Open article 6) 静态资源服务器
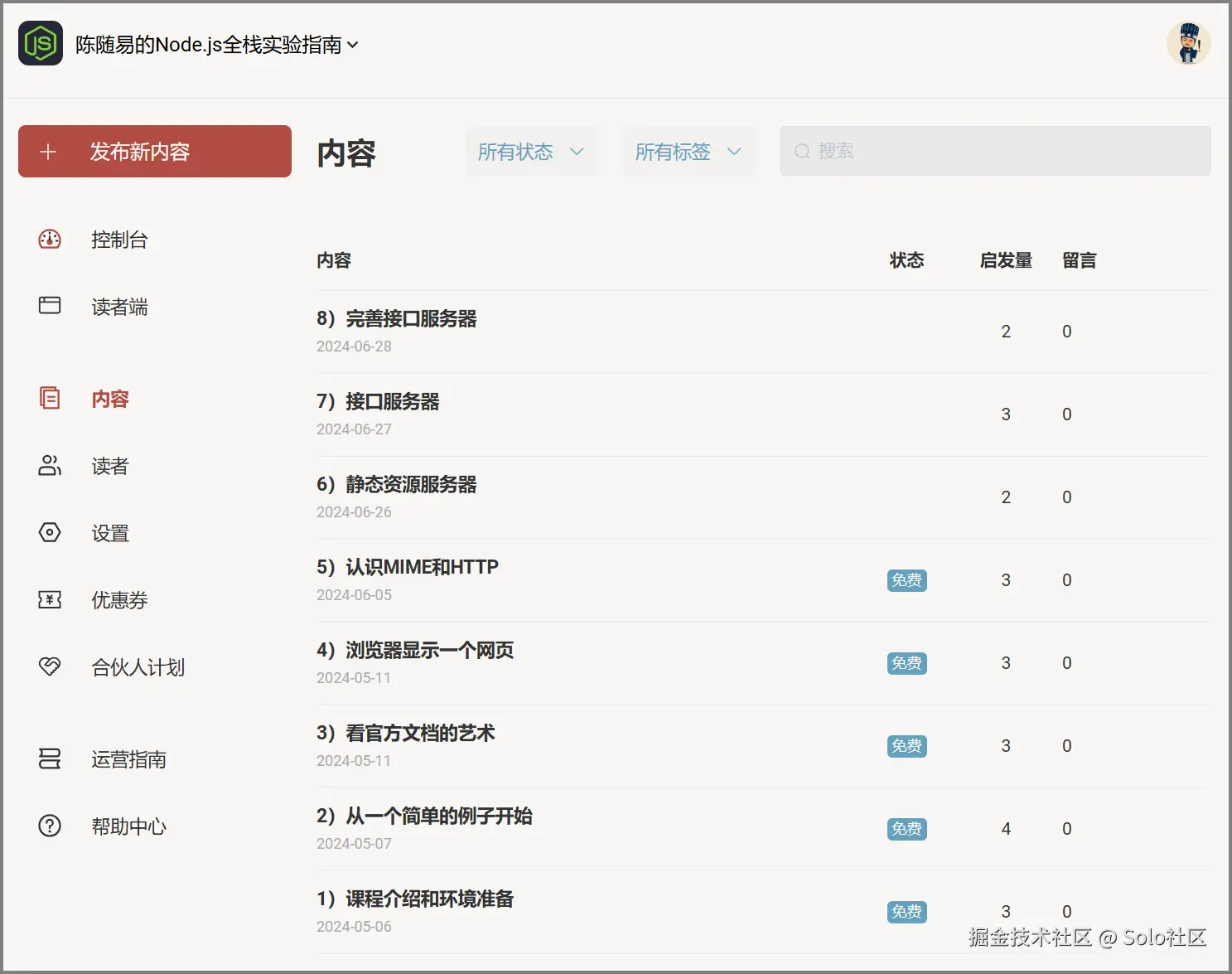The height and width of the screenshot is (974, 1232). pos(396,484)
